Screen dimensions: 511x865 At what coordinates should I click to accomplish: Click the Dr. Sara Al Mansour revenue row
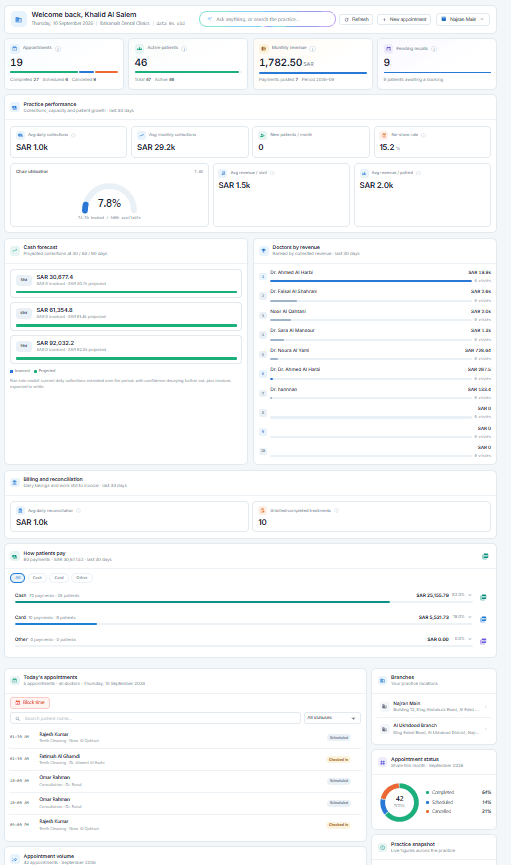coord(375,334)
